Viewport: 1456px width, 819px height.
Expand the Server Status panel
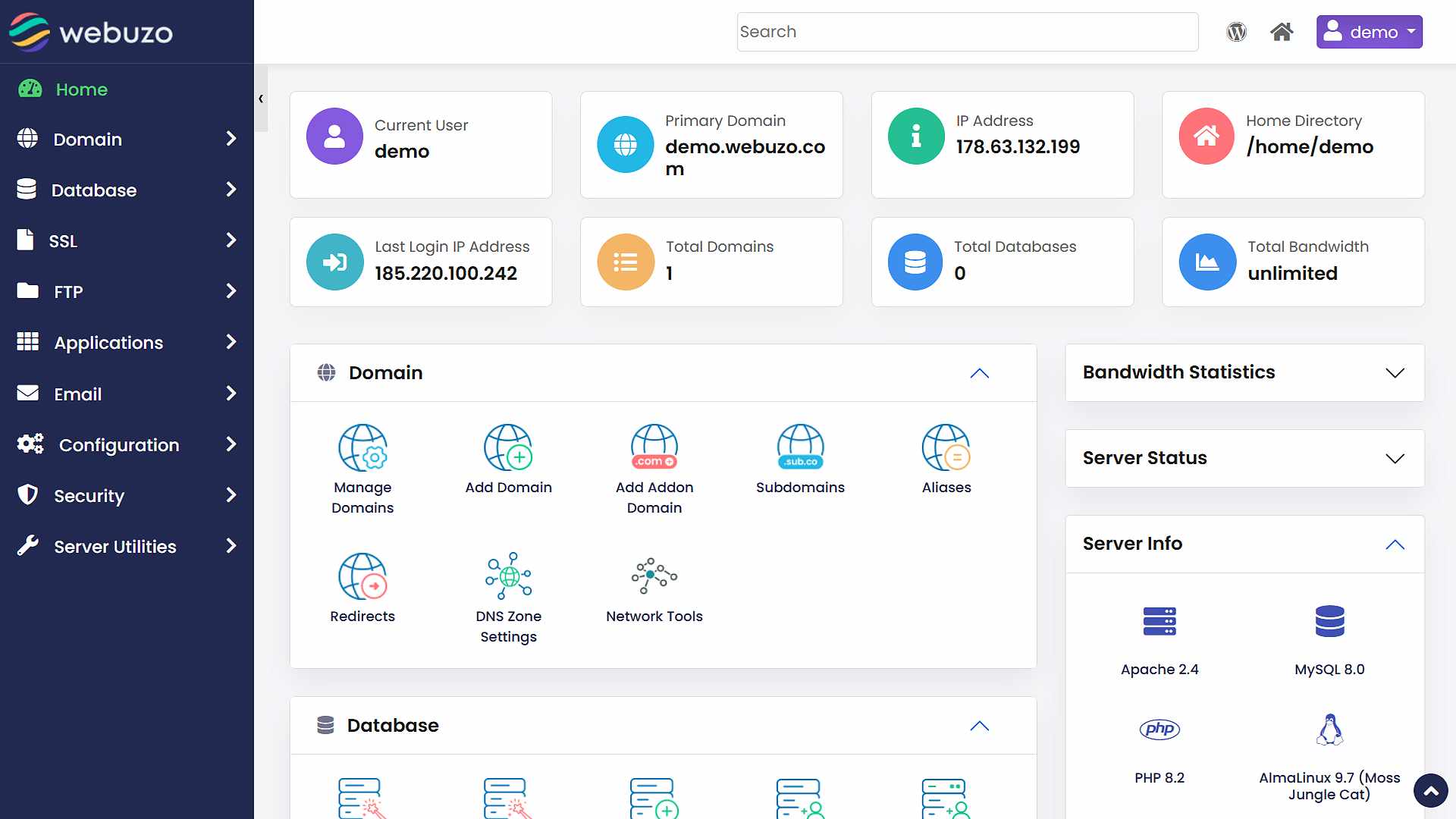[x=1395, y=459]
